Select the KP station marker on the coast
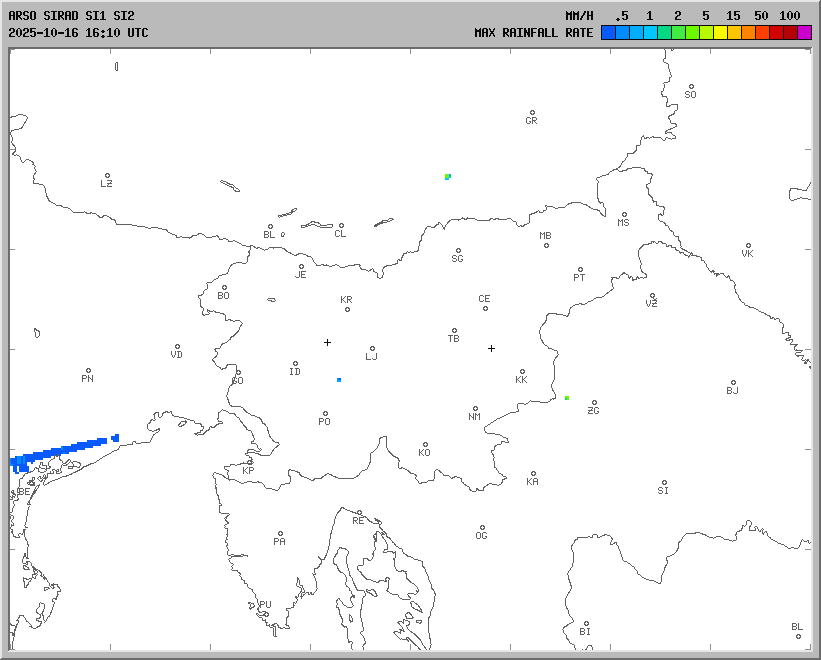 [250, 463]
